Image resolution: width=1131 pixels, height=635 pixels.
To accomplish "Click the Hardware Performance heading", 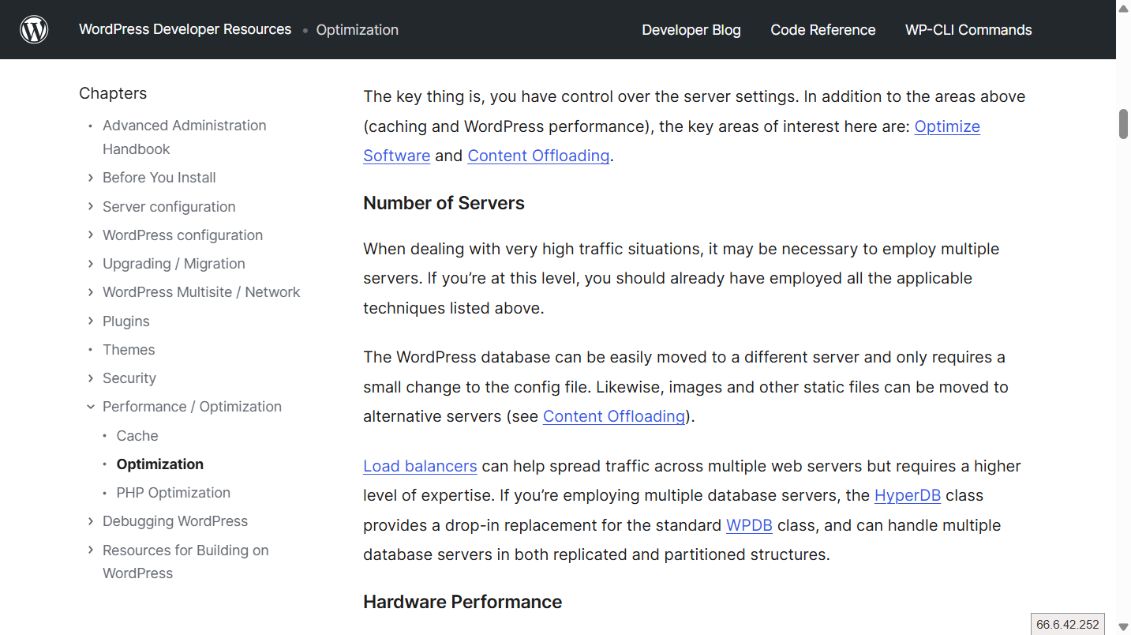I will point(462,602).
